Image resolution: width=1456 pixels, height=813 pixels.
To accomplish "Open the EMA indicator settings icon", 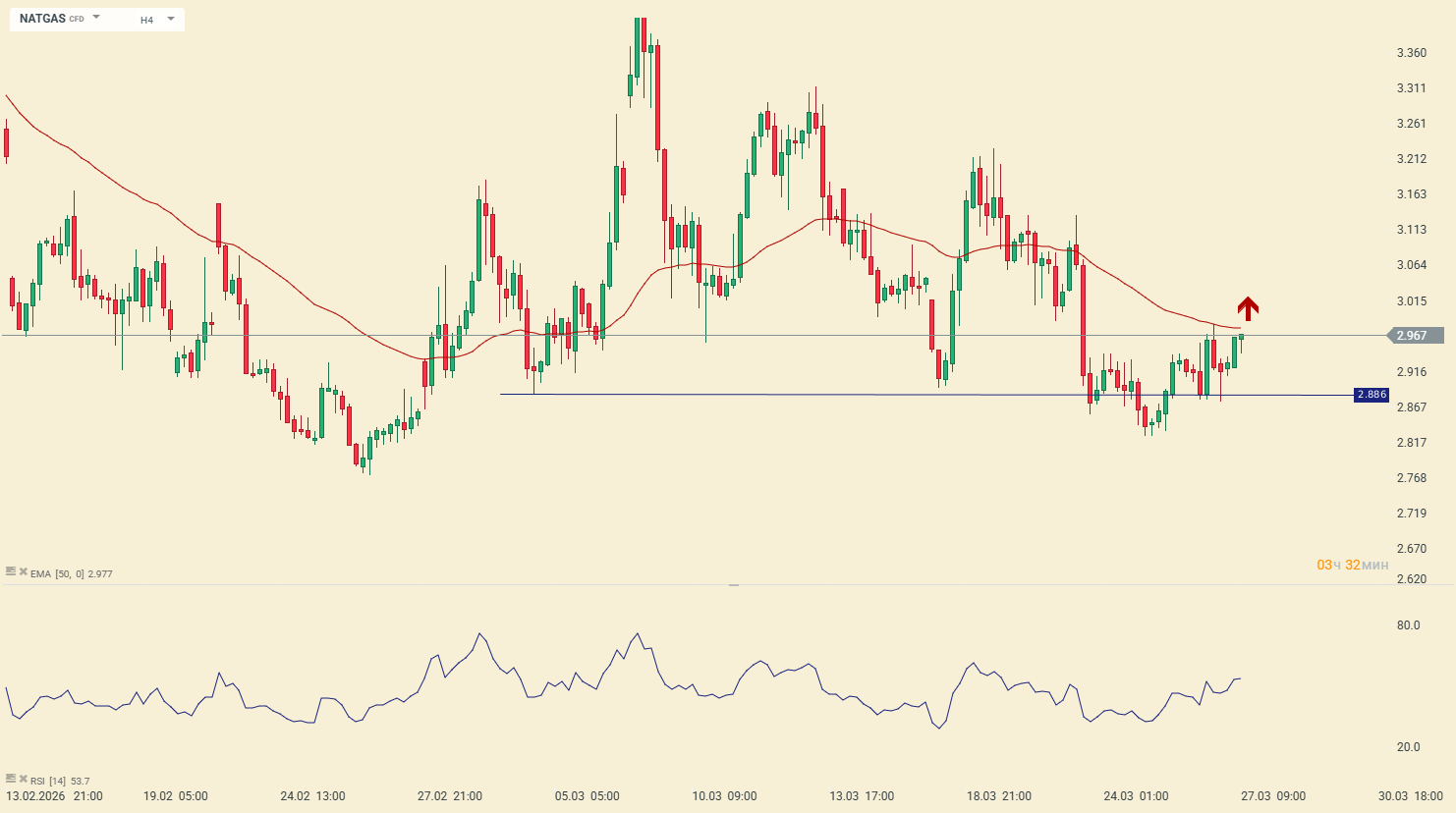I will pos(11,571).
